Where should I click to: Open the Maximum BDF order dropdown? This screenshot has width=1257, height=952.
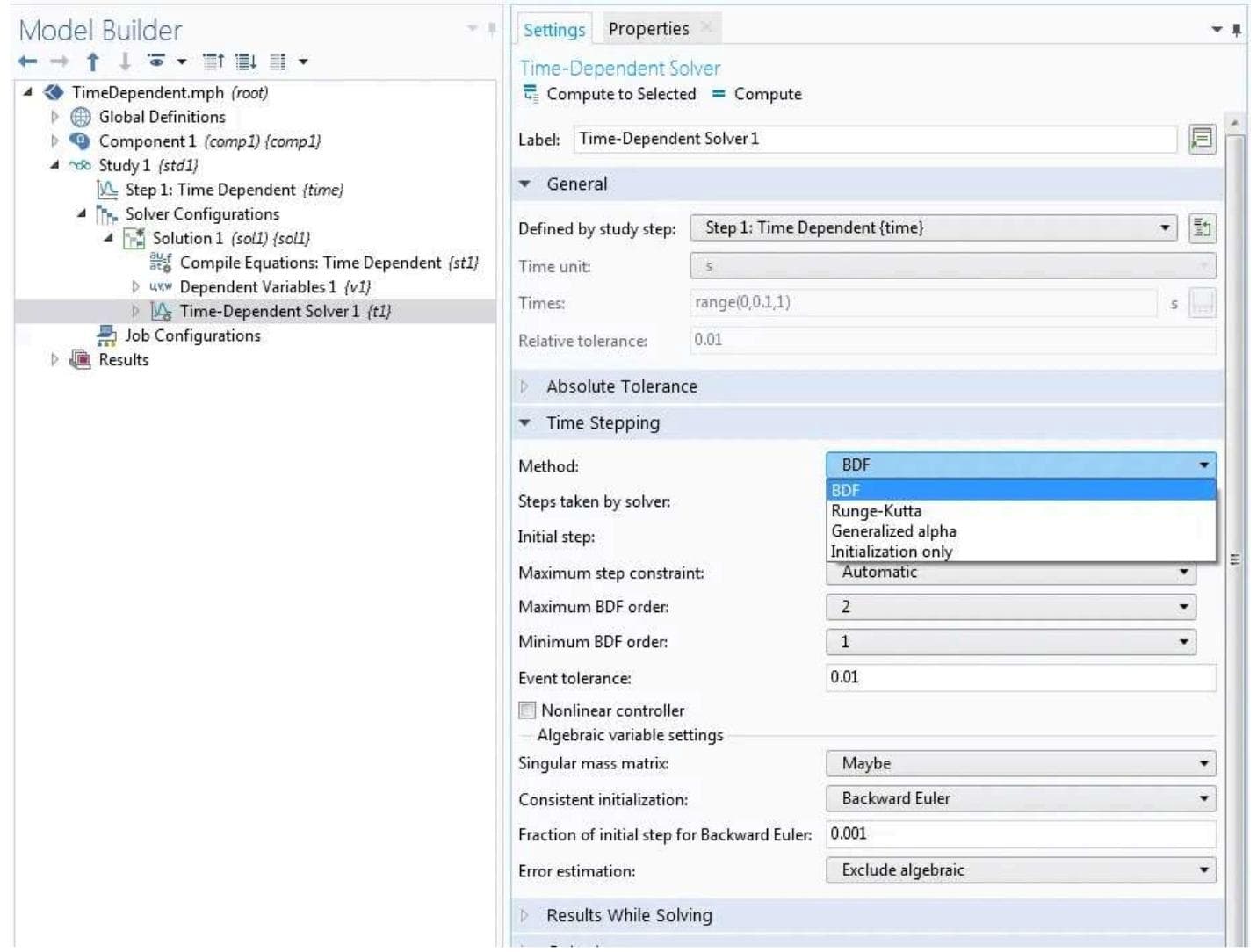point(1010,607)
